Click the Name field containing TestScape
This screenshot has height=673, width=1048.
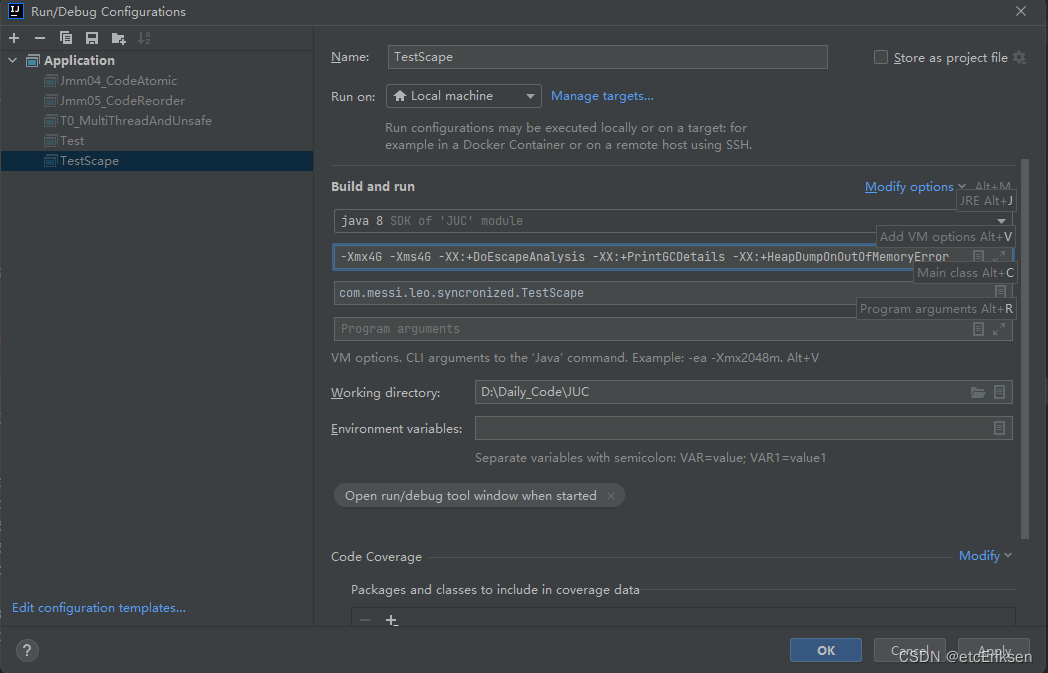pos(608,57)
